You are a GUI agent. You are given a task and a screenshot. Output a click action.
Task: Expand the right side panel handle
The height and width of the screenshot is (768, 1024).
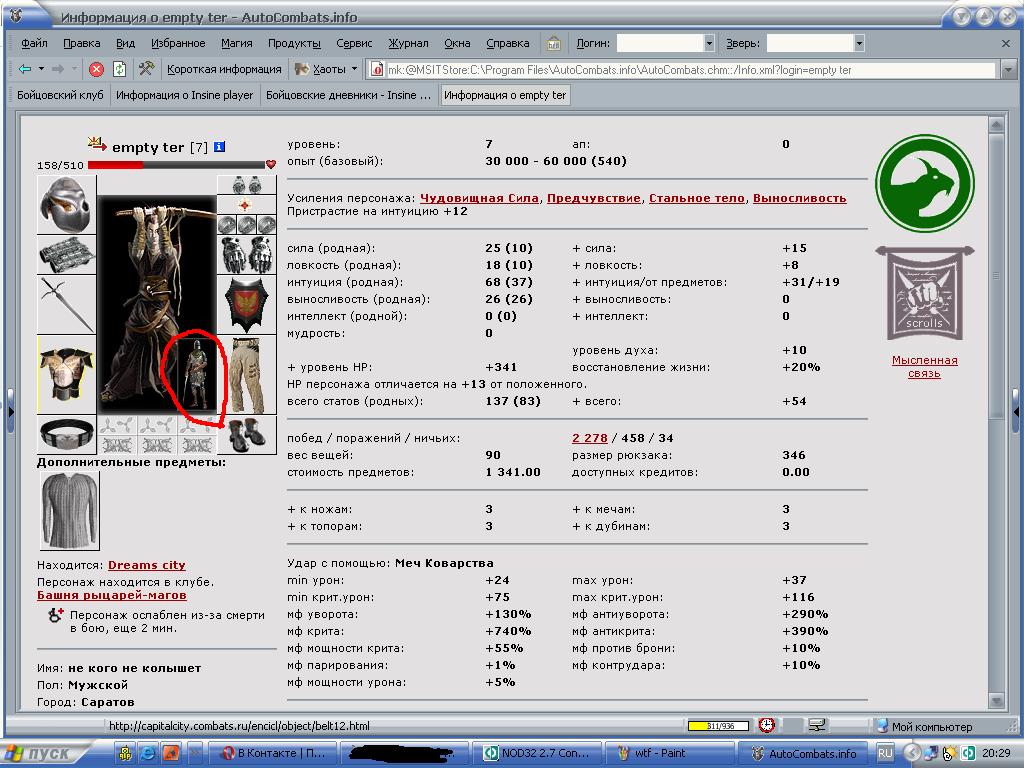[x=1016, y=411]
